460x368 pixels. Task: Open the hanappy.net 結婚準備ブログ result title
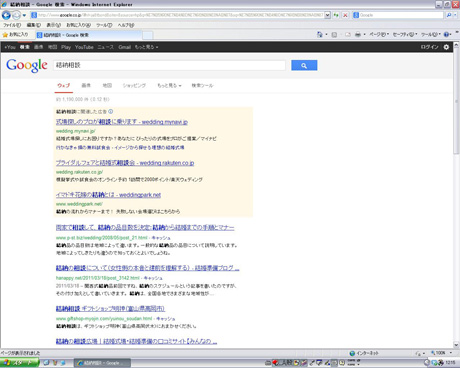147,268
